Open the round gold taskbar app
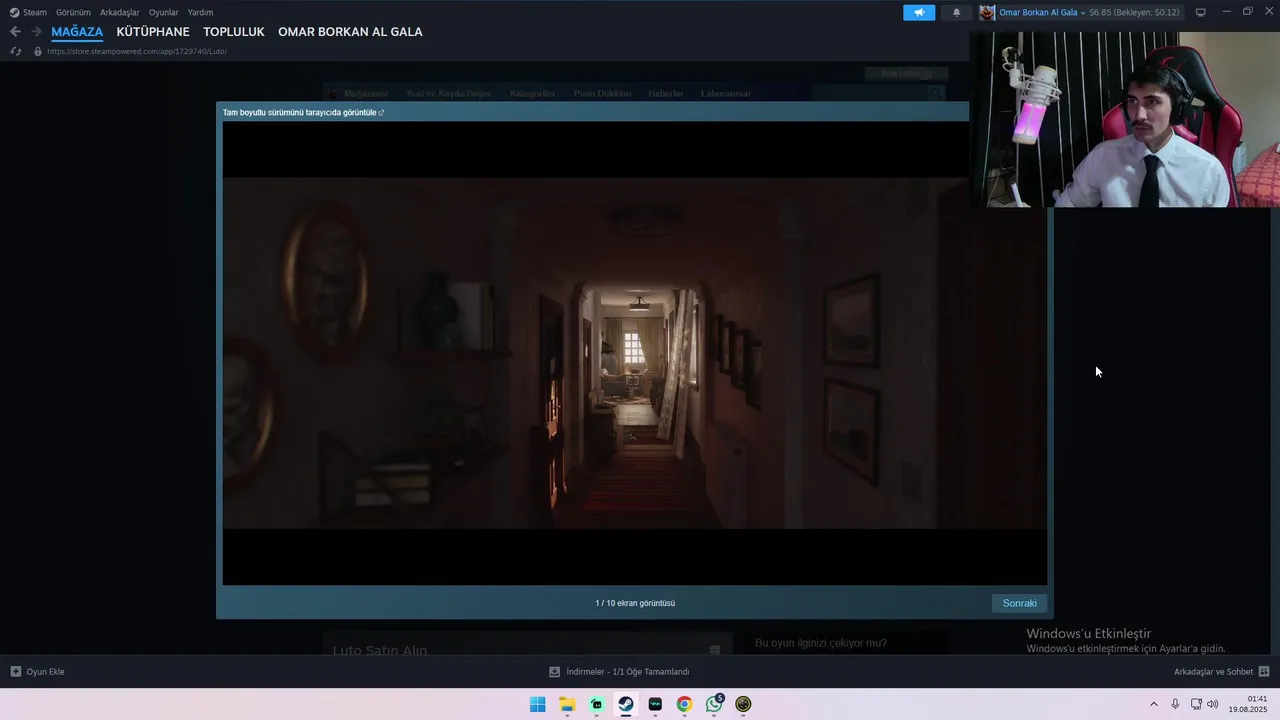1280x720 pixels. (743, 704)
